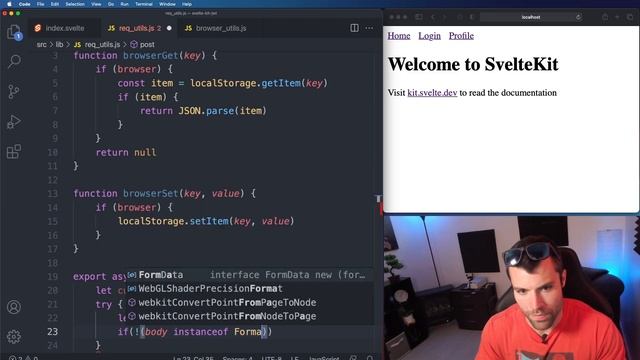This screenshot has height=360, width=640.
Task: Select the WebGLShaderPrecisionFormat suggestion
Action: [x=249, y=289]
